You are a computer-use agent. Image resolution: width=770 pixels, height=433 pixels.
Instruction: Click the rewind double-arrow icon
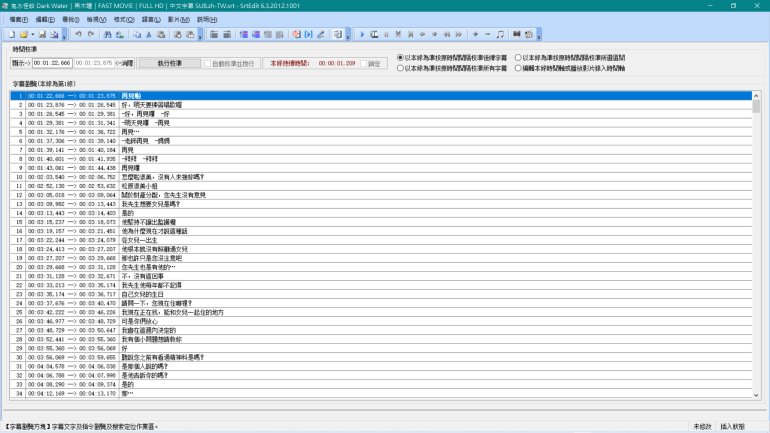tap(446, 34)
